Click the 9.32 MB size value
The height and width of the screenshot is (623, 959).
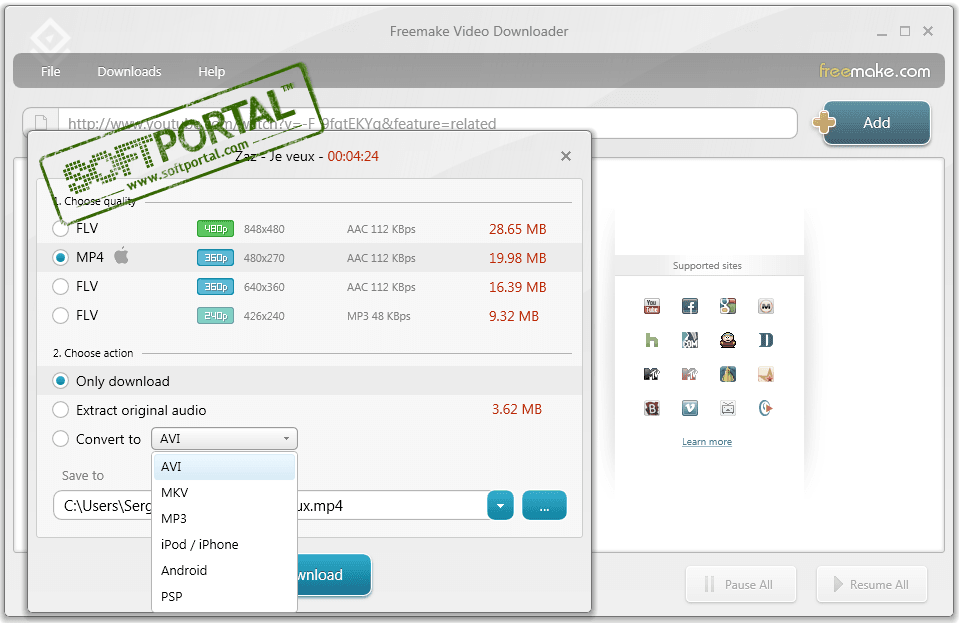coord(514,316)
